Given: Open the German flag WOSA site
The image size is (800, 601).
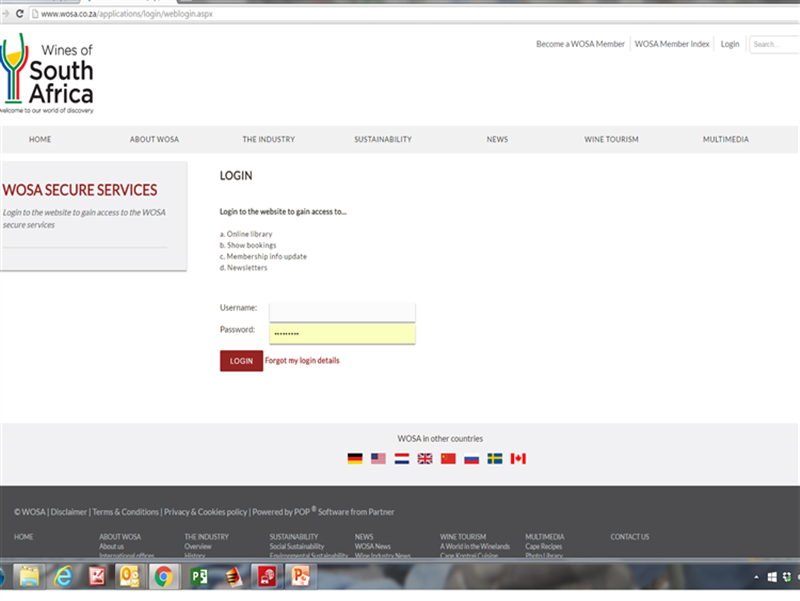Looking at the screenshot, I should (355, 458).
